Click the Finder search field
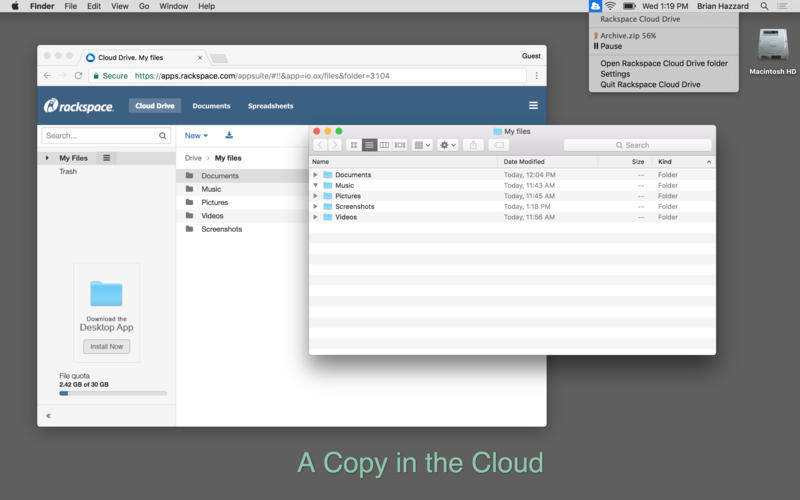Viewport: 800px width, 500px height. pyautogui.click(x=637, y=145)
